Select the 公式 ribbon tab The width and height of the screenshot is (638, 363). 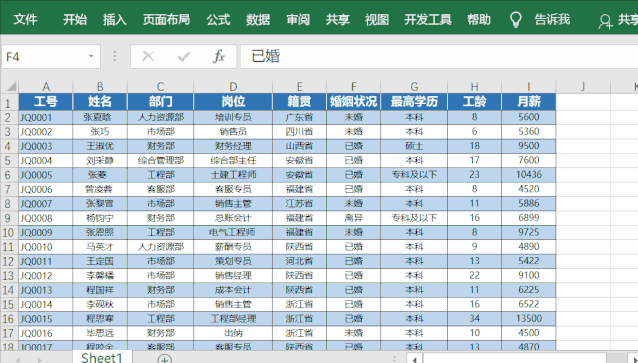218,19
